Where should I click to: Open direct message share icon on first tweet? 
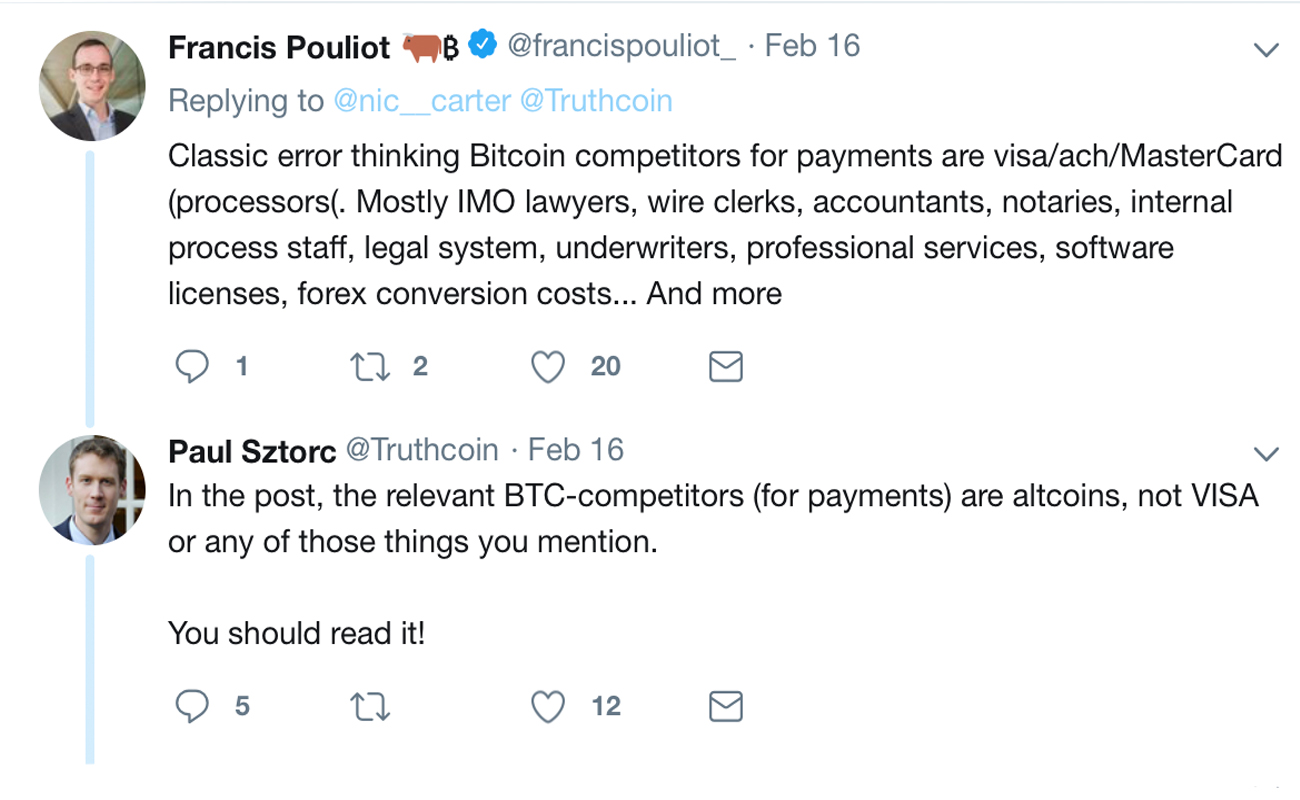(x=725, y=367)
